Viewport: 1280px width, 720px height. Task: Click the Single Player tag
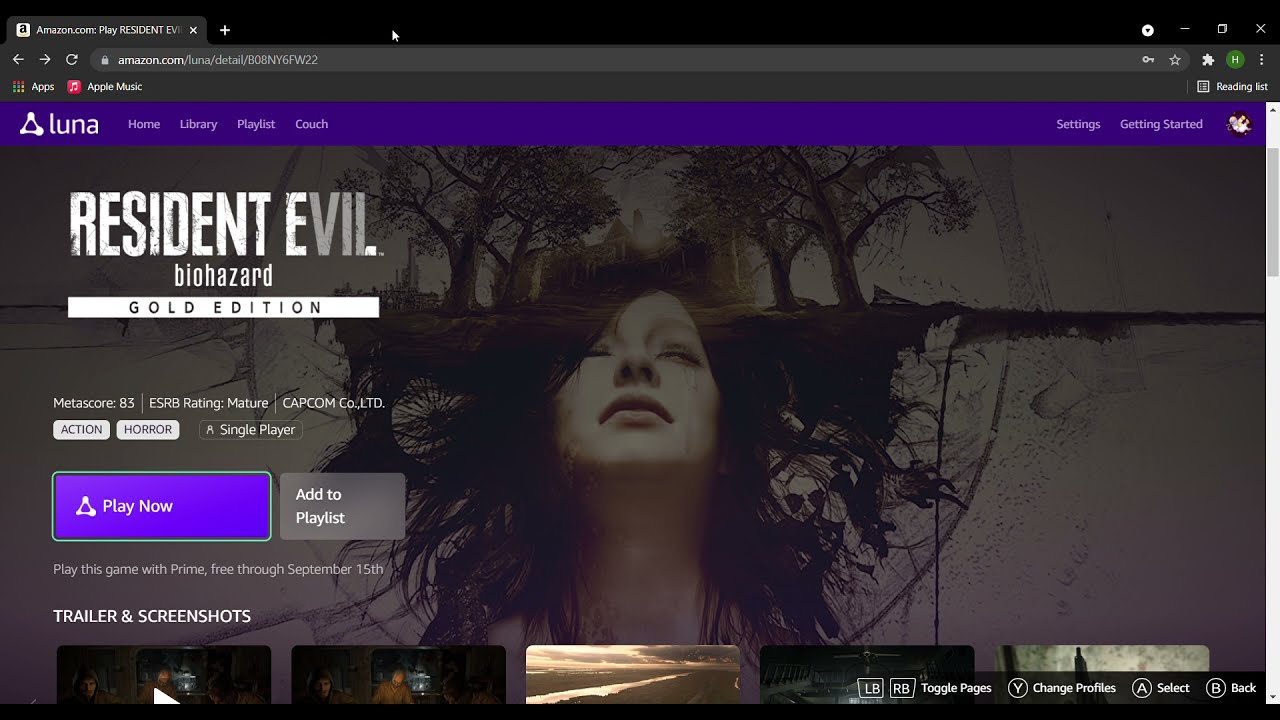click(x=250, y=430)
